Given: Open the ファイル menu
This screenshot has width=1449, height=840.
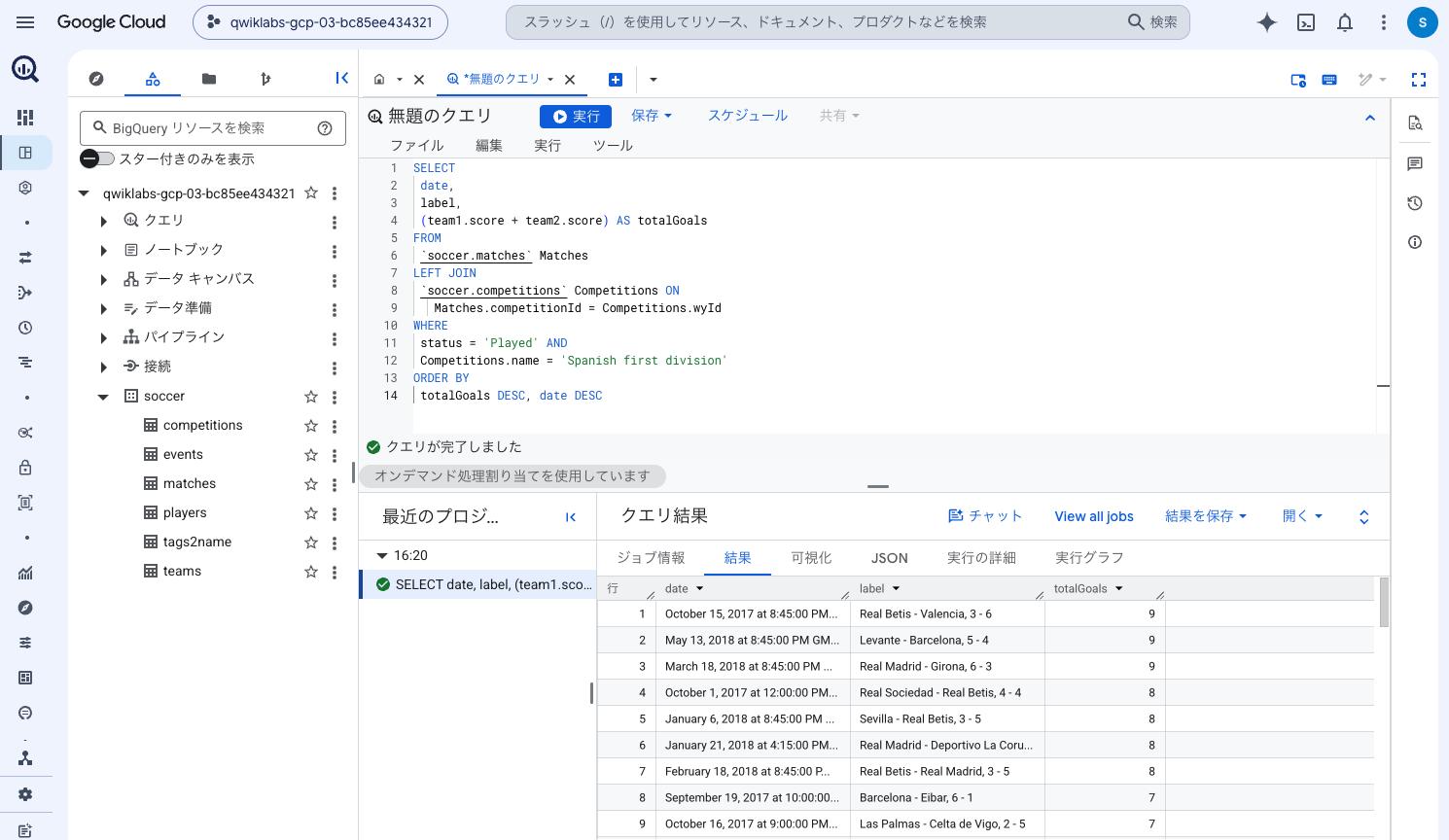Looking at the screenshot, I should pyautogui.click(x=417, y=146).
